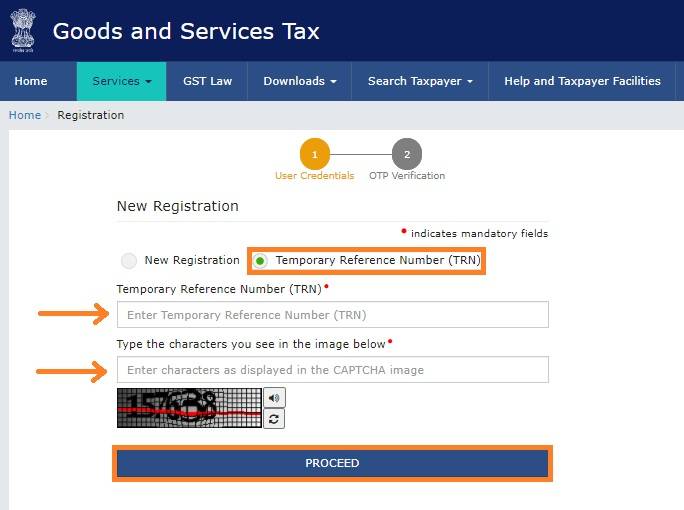Screen dimensions: 684x510
Task: Expand the Downloads menu
Action: coord(300,81)
